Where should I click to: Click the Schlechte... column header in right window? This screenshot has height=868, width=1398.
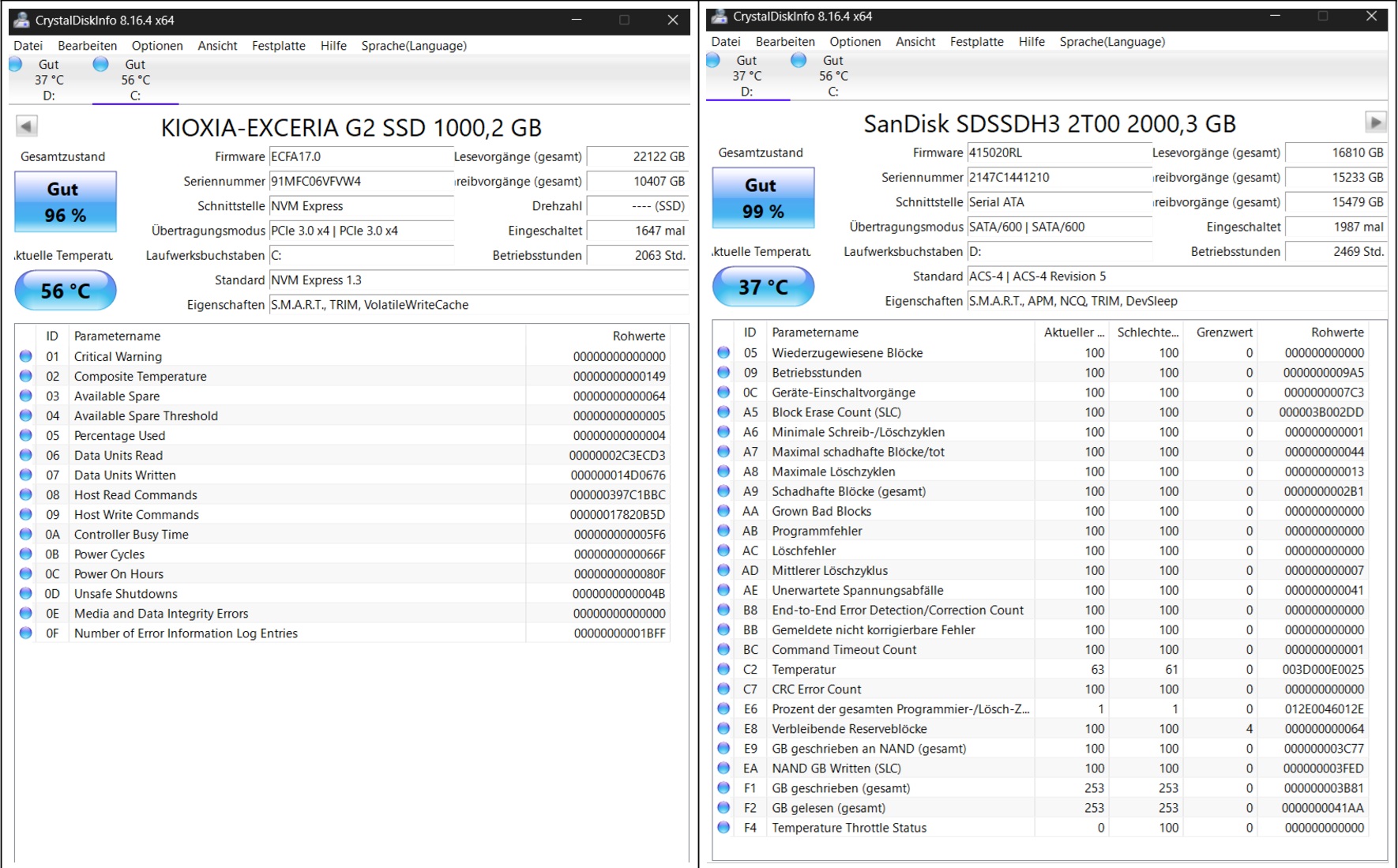[x=1148, y=332]
